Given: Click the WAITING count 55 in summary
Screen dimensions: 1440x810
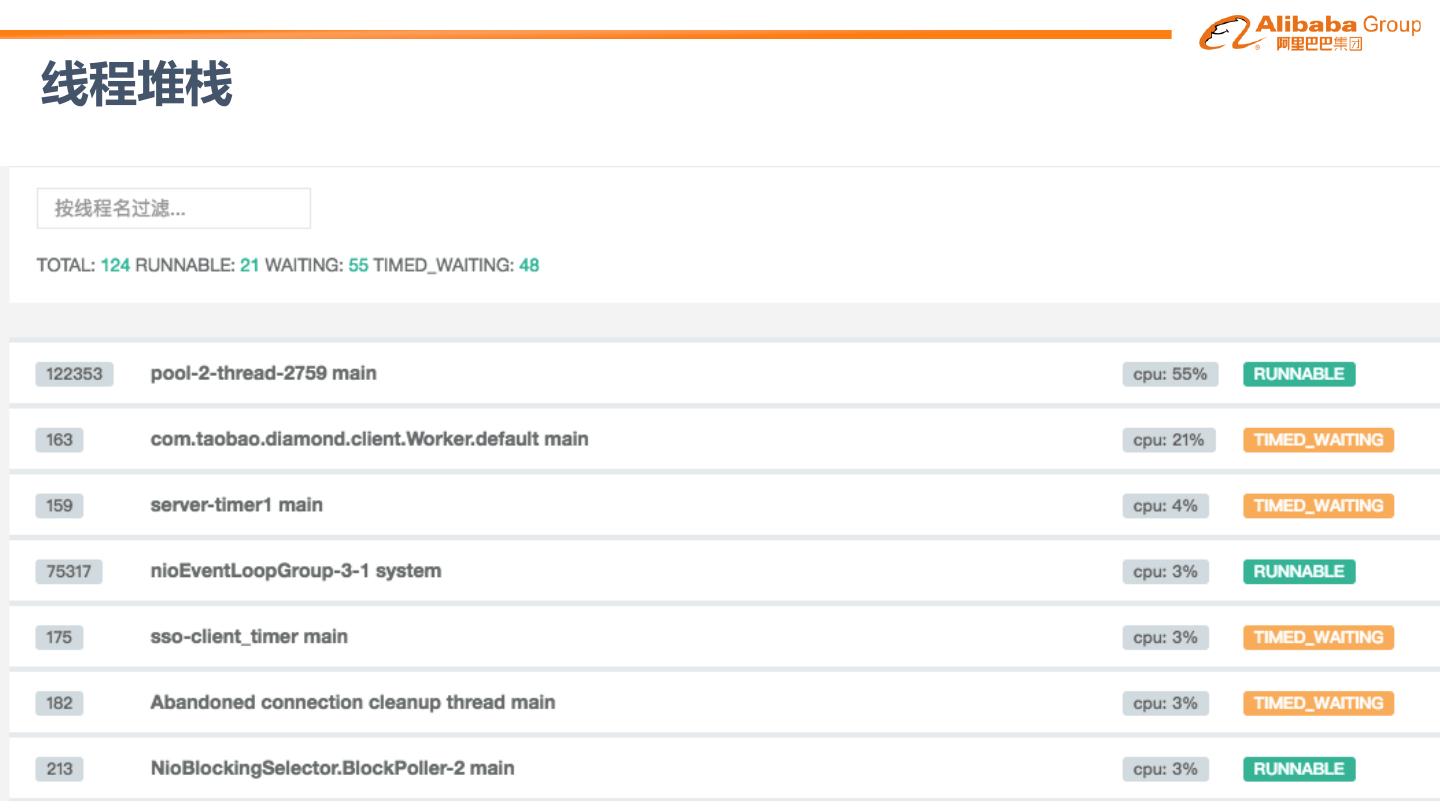Looking at the screenshot, I should pos(358,265).
